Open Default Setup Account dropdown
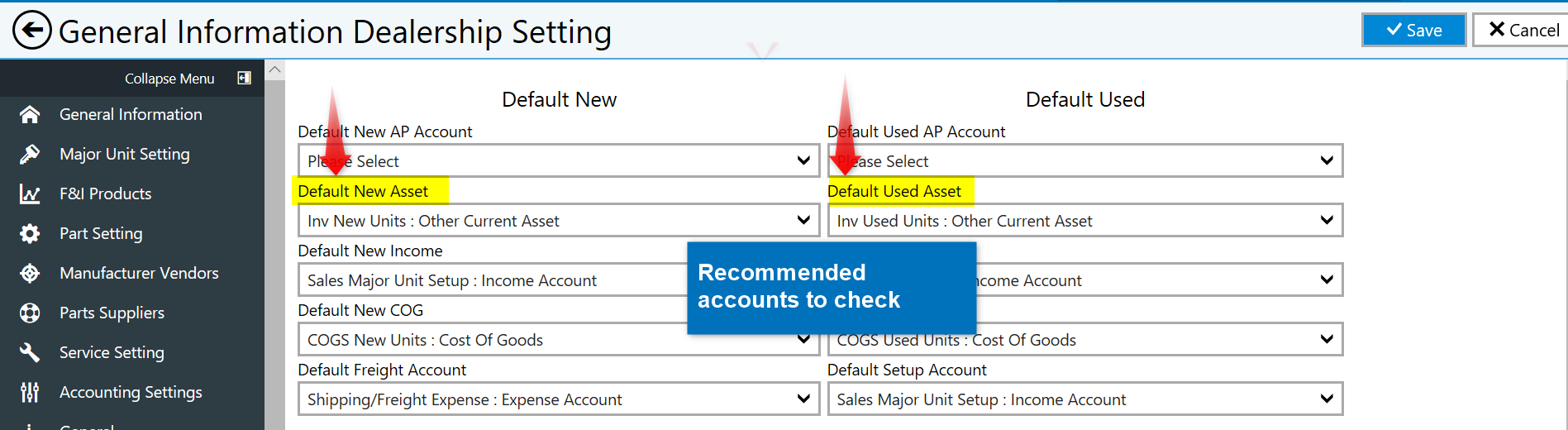 1085,399
